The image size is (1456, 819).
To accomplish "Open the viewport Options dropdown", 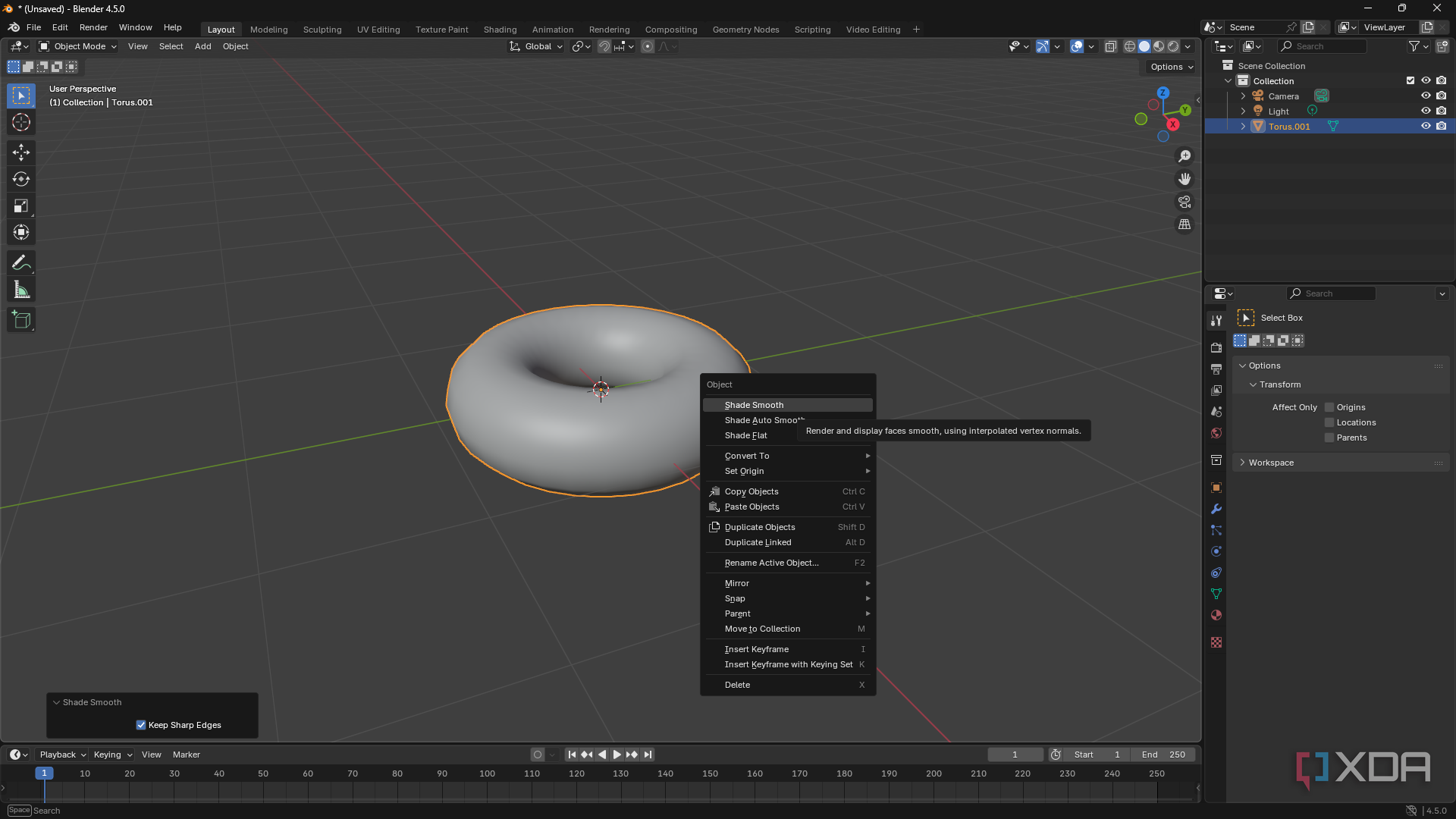I will tap(1172, 67).
